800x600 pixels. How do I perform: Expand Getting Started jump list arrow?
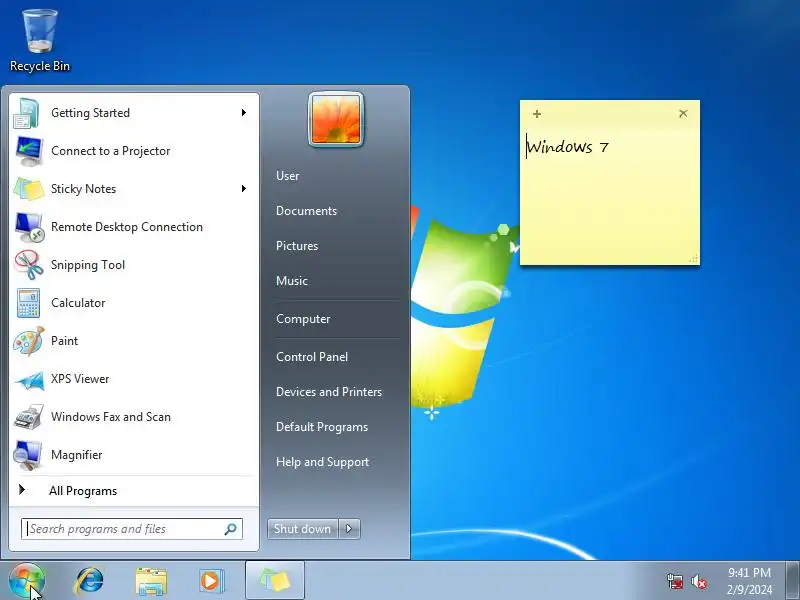(x=244, y=112)
